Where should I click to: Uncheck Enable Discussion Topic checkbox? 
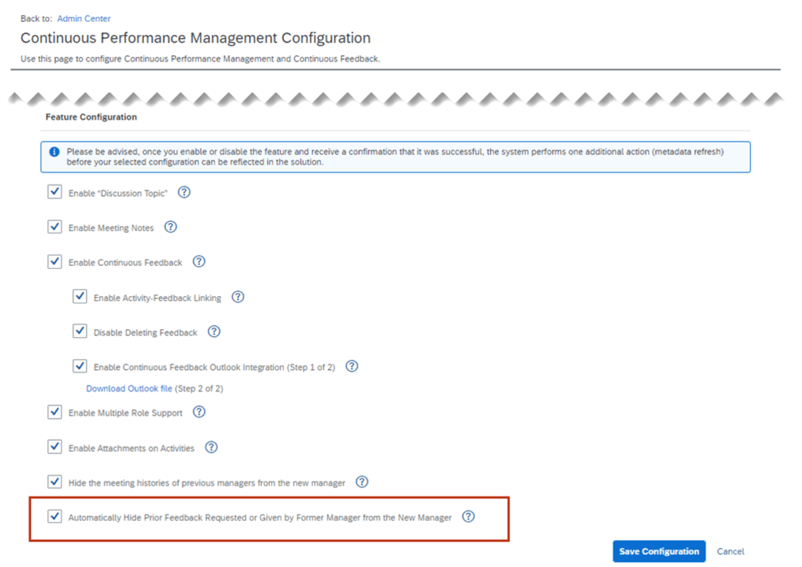(x=55, y=192)
